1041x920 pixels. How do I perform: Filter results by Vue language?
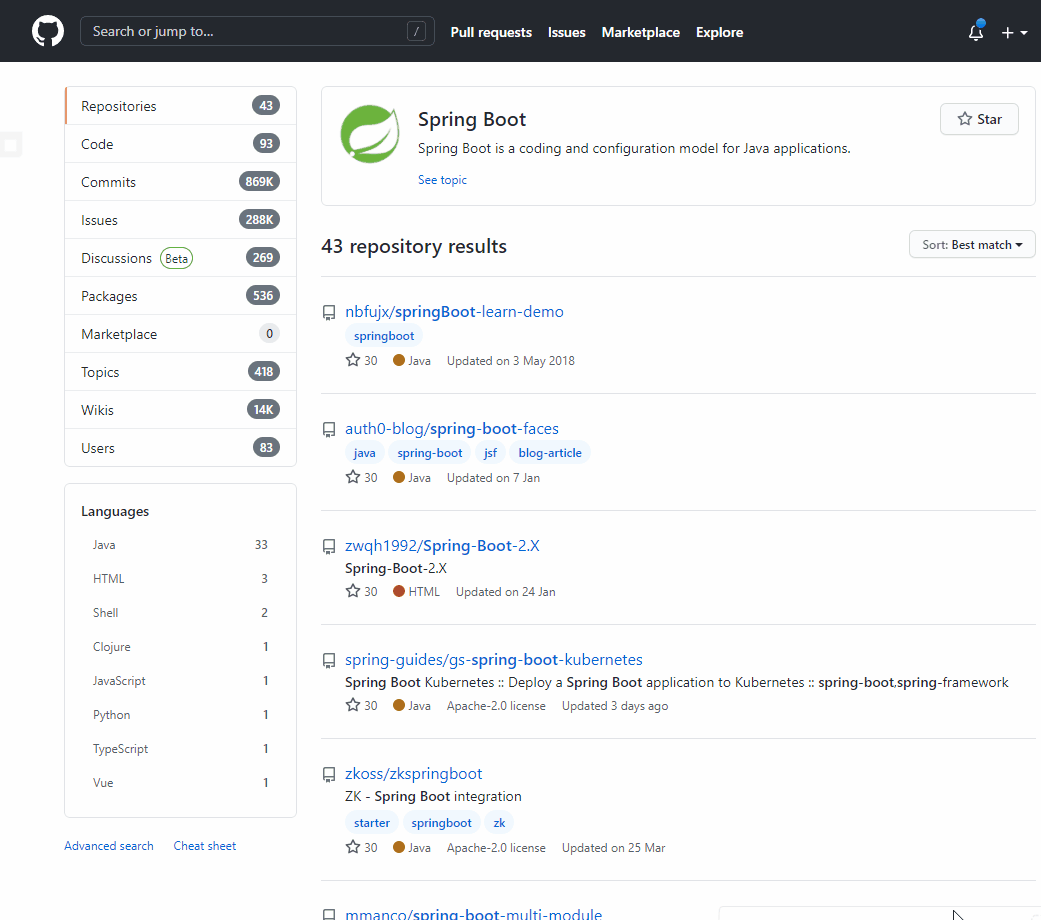(181, 783)
